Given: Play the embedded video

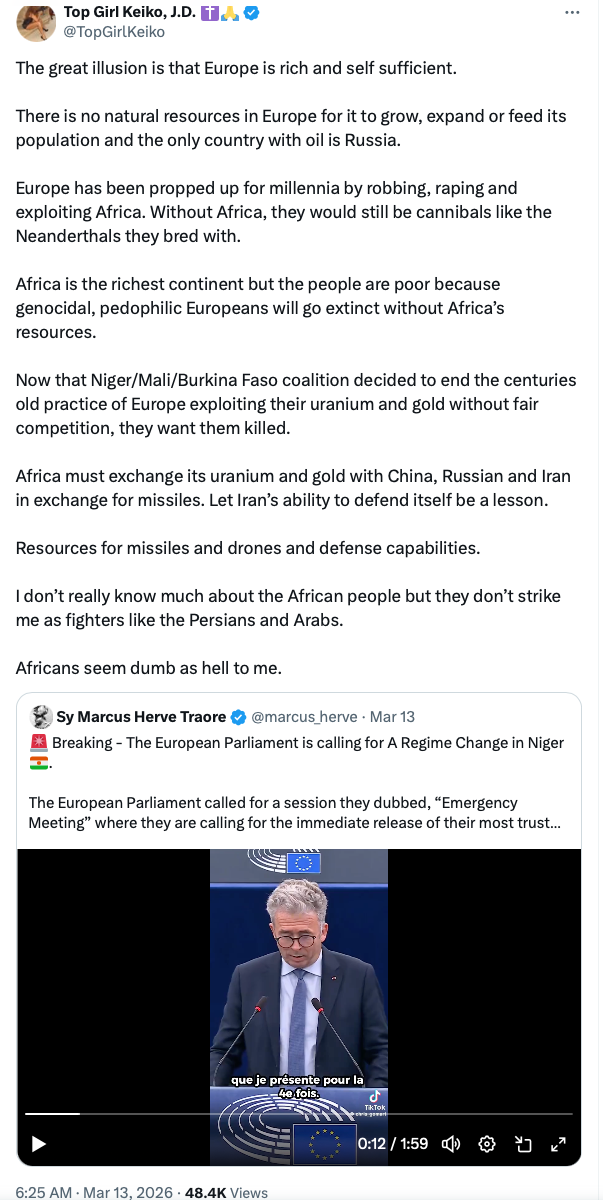Looking at the screenshot, I should click(x=39, y=1144).
